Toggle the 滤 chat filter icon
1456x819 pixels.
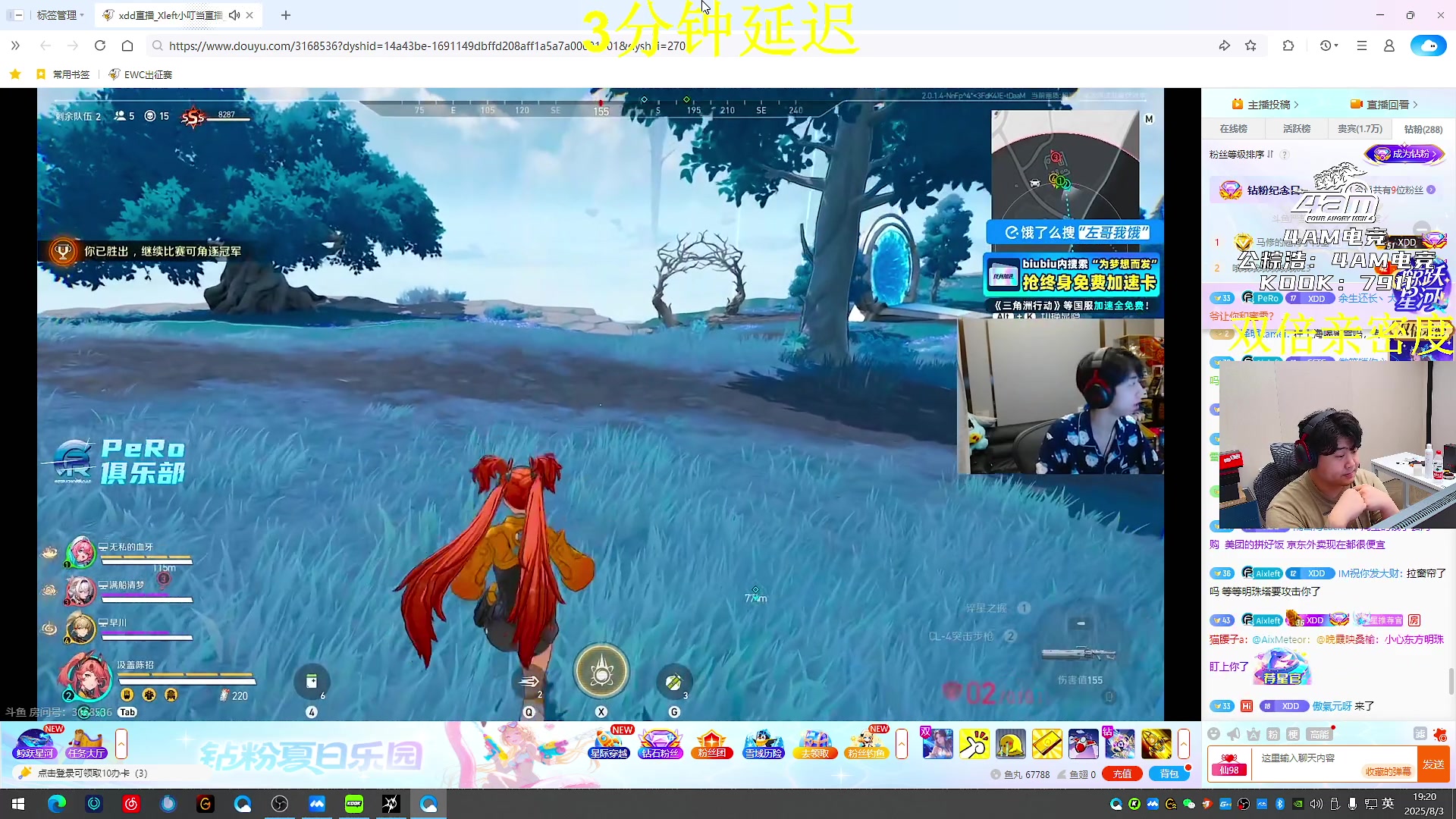click(1420, 733)
